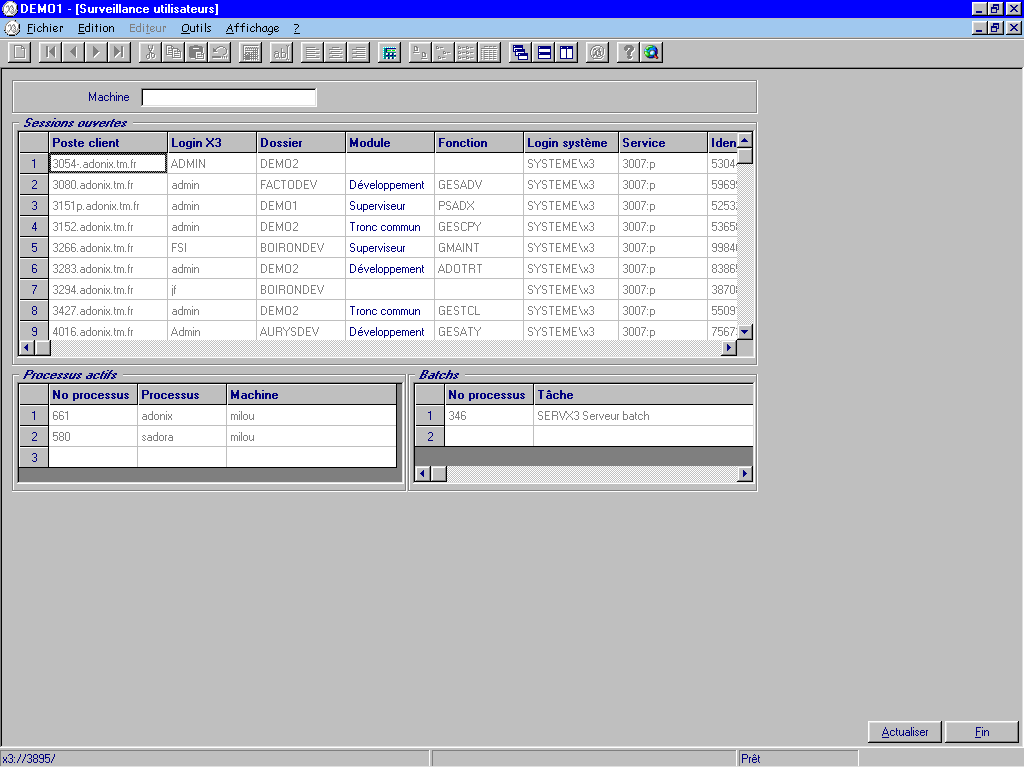Activate the cascade windows toolbar icon

520,52
